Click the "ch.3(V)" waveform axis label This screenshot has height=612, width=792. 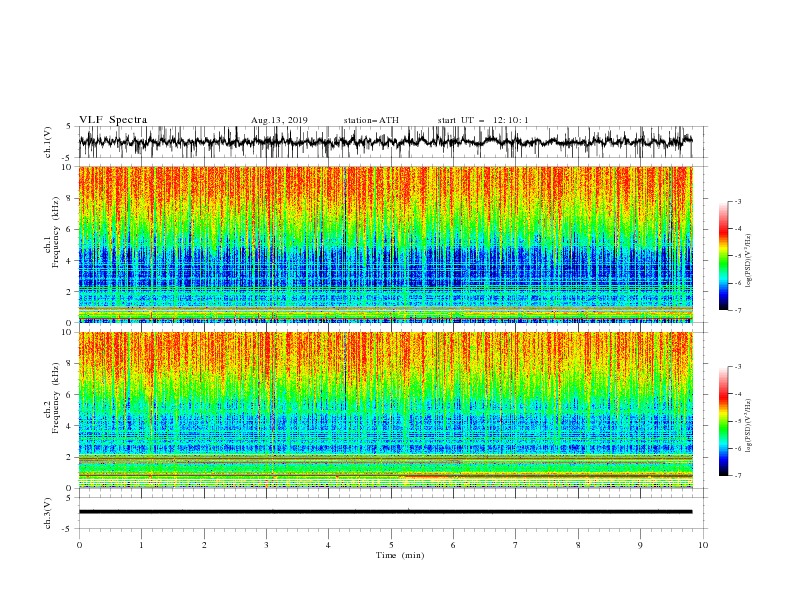point(48,513)
